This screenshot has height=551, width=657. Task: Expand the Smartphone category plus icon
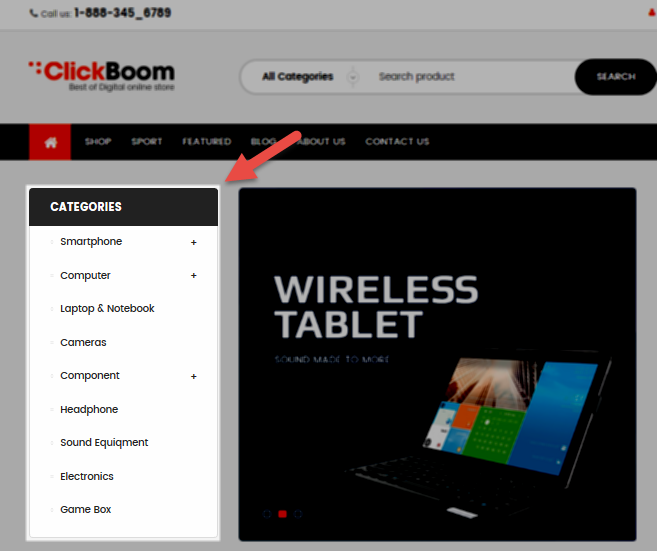tap(194, 242)
